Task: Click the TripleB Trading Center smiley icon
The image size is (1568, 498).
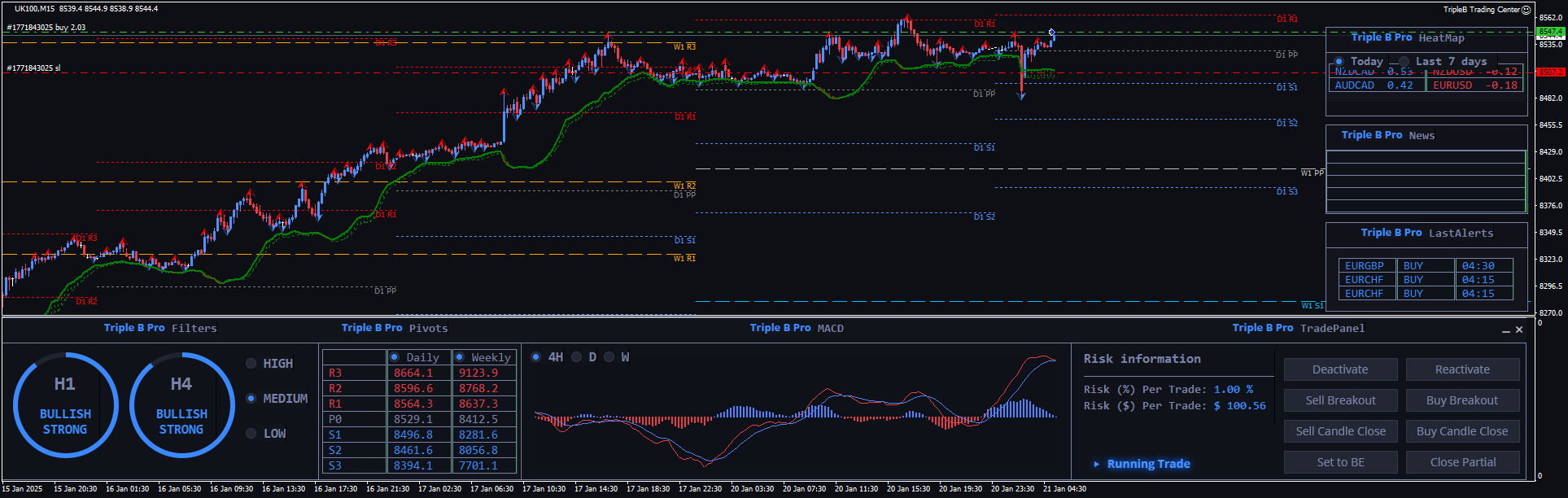Action: click(1526, 10)
